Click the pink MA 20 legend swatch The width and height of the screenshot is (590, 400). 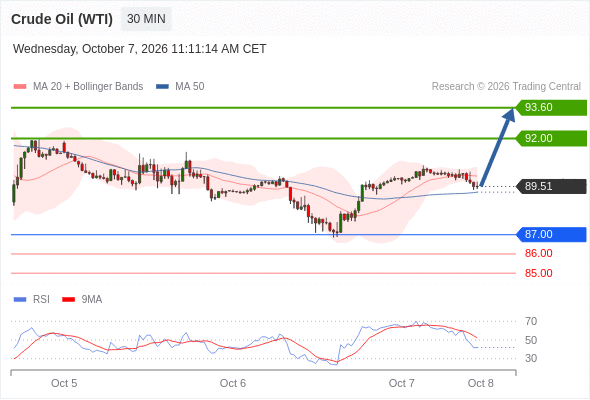pyautogui.click(x=20, y=87)
